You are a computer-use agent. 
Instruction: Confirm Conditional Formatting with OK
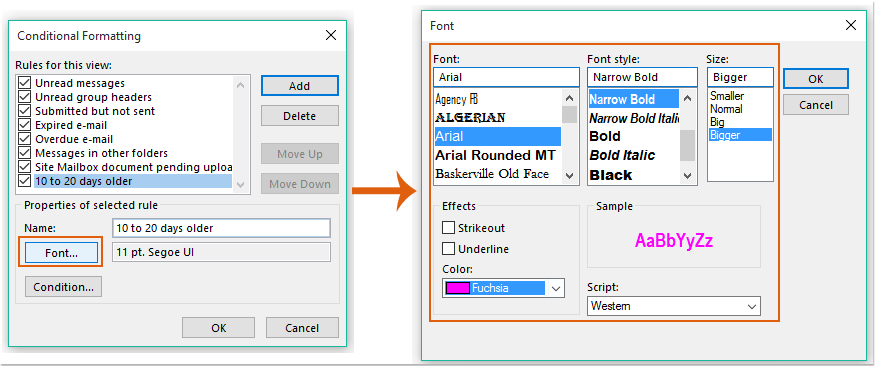coord(218,328)
